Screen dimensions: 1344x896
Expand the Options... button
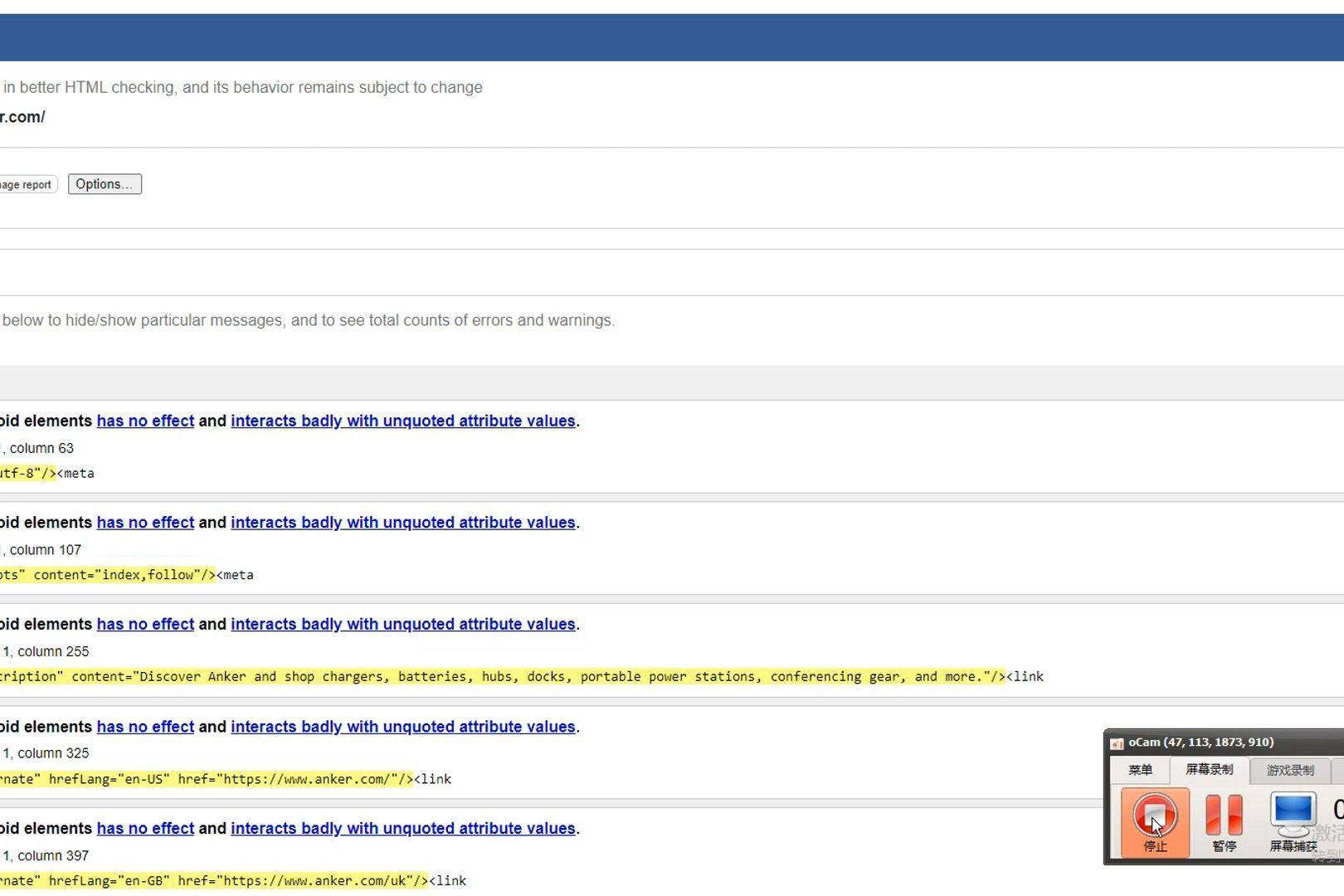coord(105,184)
